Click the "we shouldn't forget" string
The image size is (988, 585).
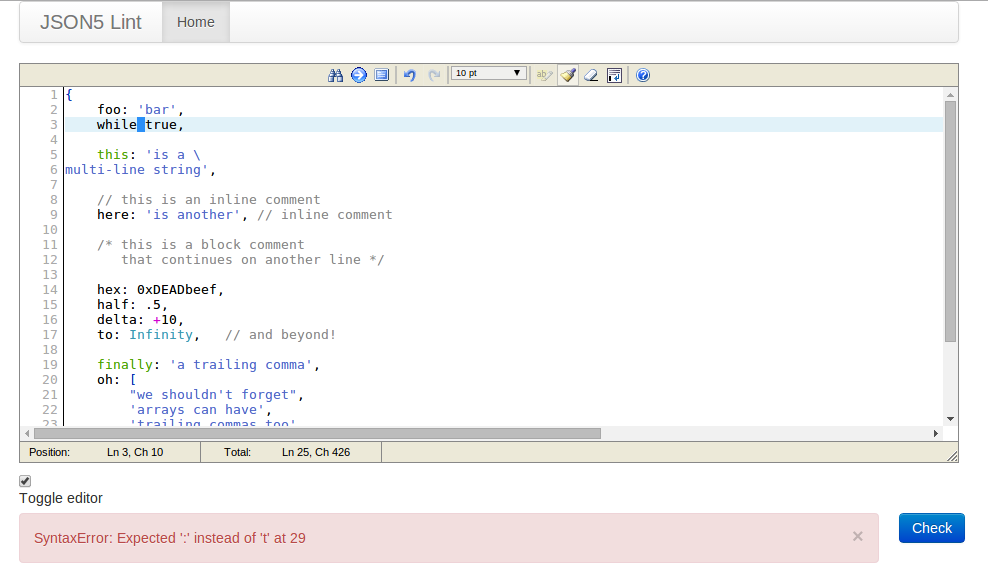pyautogui.click(x=213, y=395)
